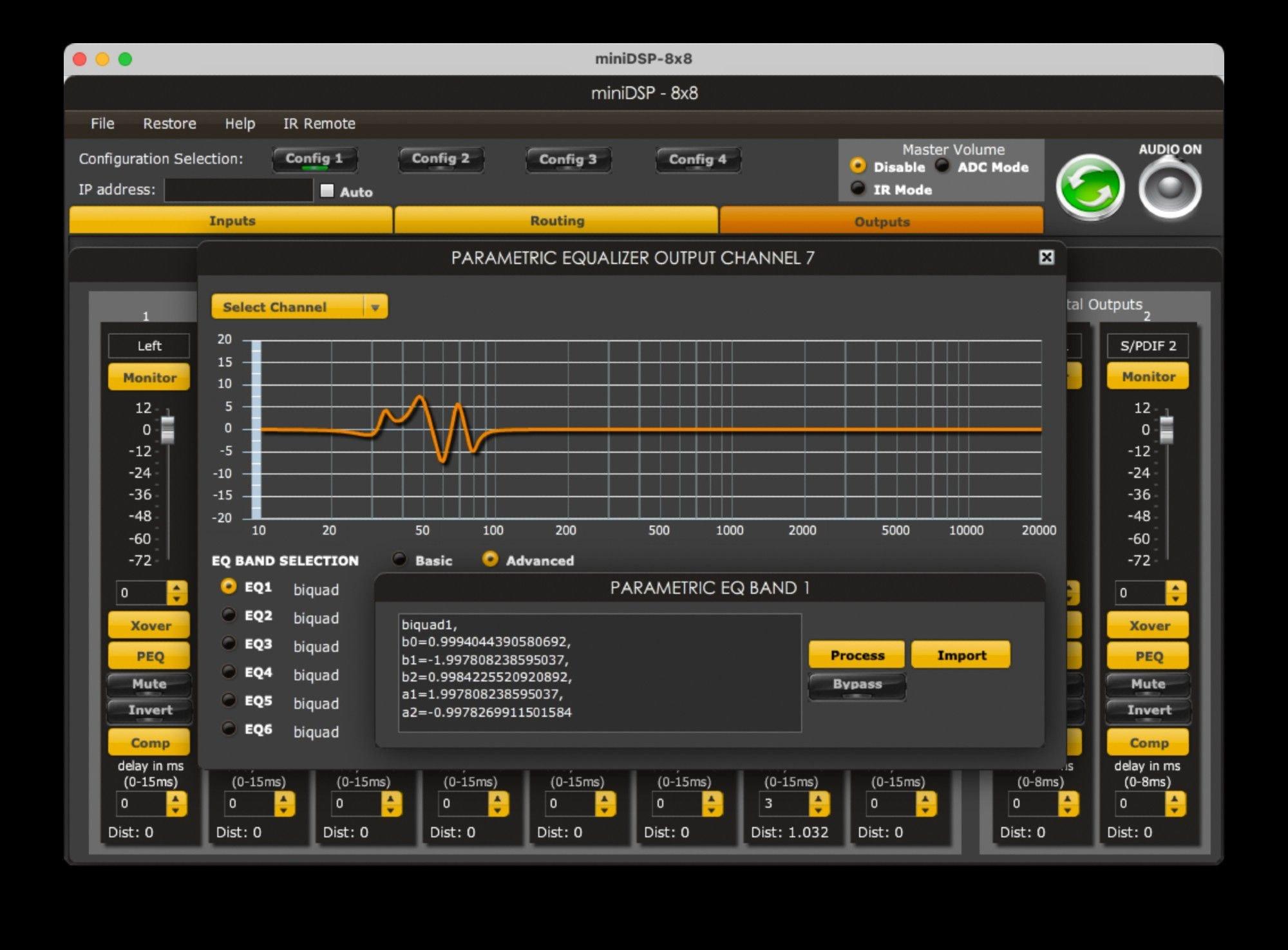Open the Select Channel dropdown
This screenshot has height=950, width=1288.
coord(299,307)
